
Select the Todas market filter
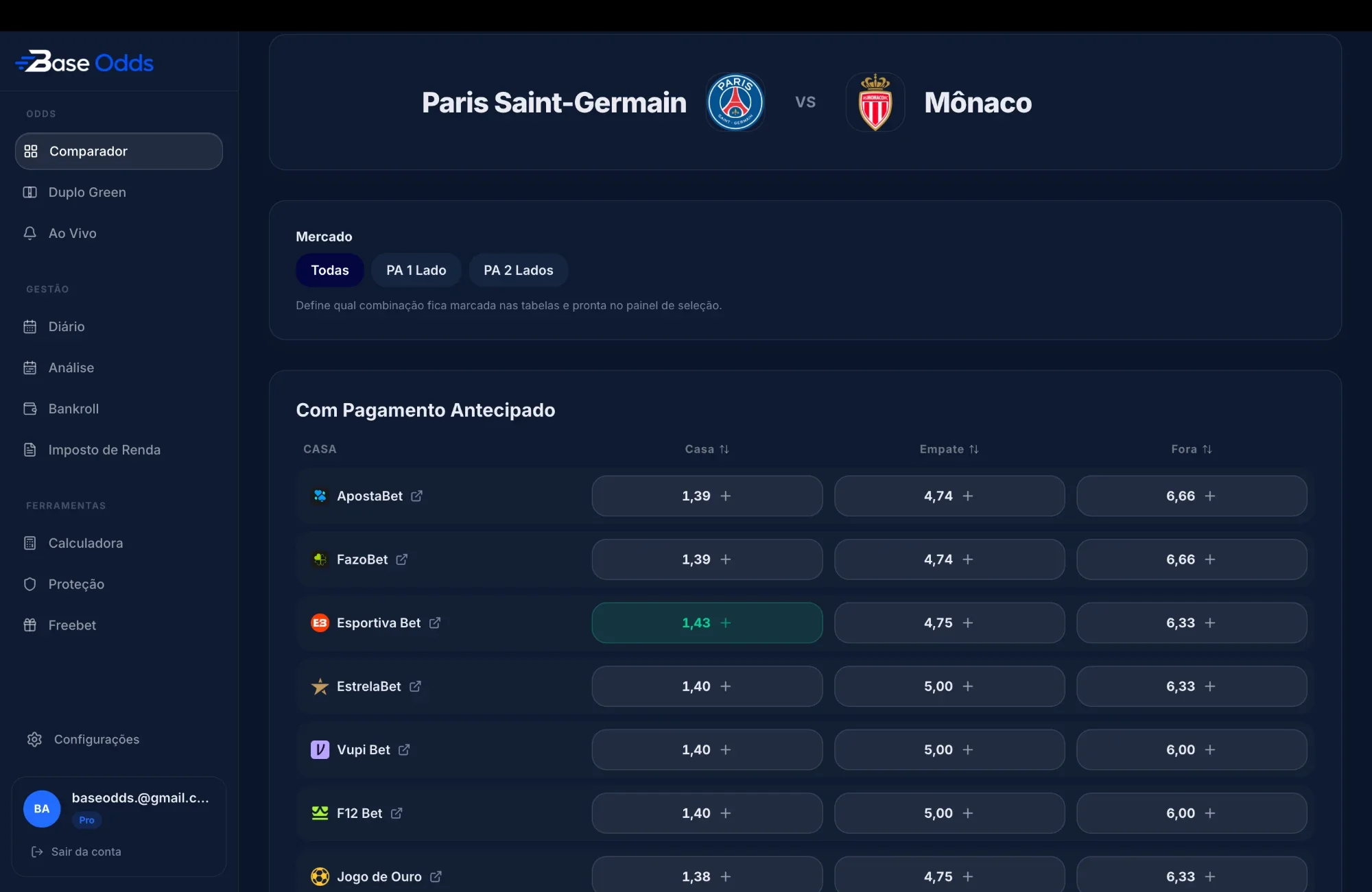(x=330, y=270)
